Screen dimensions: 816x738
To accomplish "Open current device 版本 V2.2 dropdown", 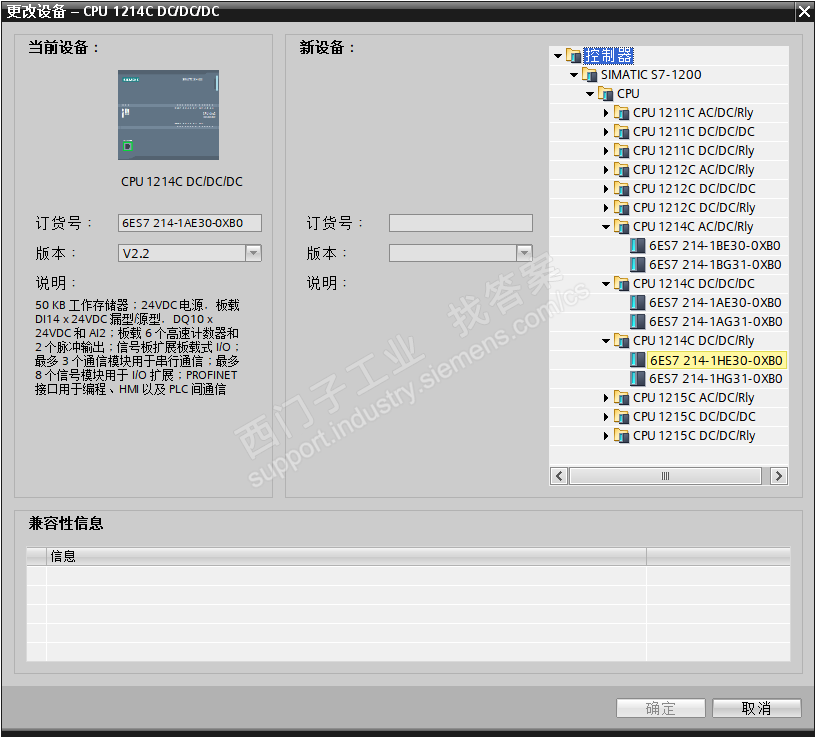I will [x=253, y=253].
